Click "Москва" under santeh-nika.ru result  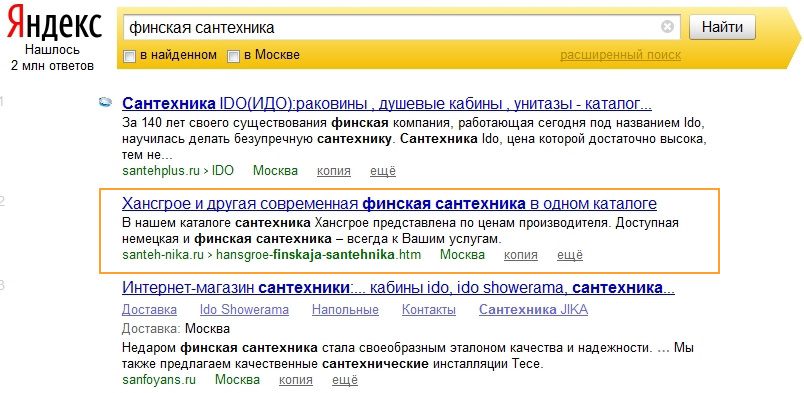(463, 254)
